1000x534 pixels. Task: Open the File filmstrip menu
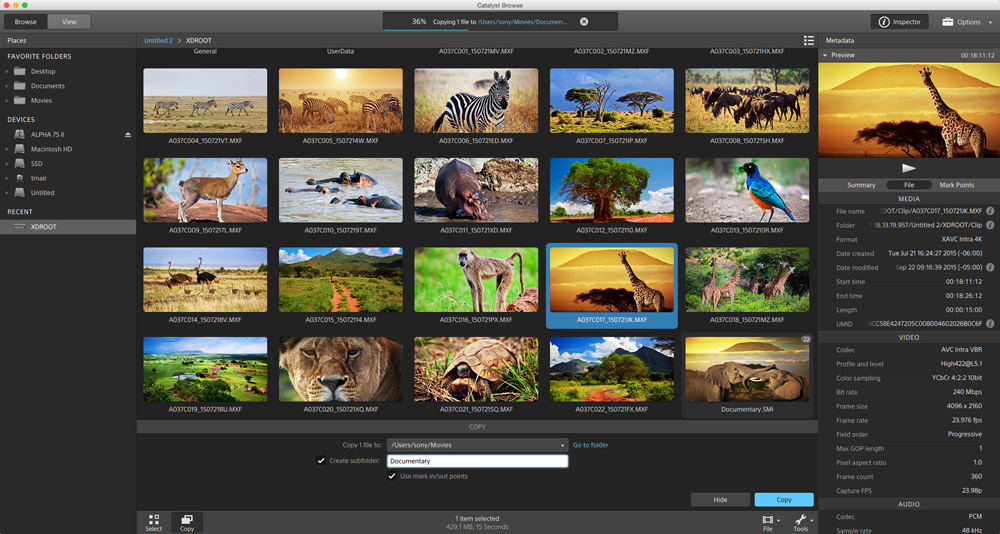tap(769, 522)
